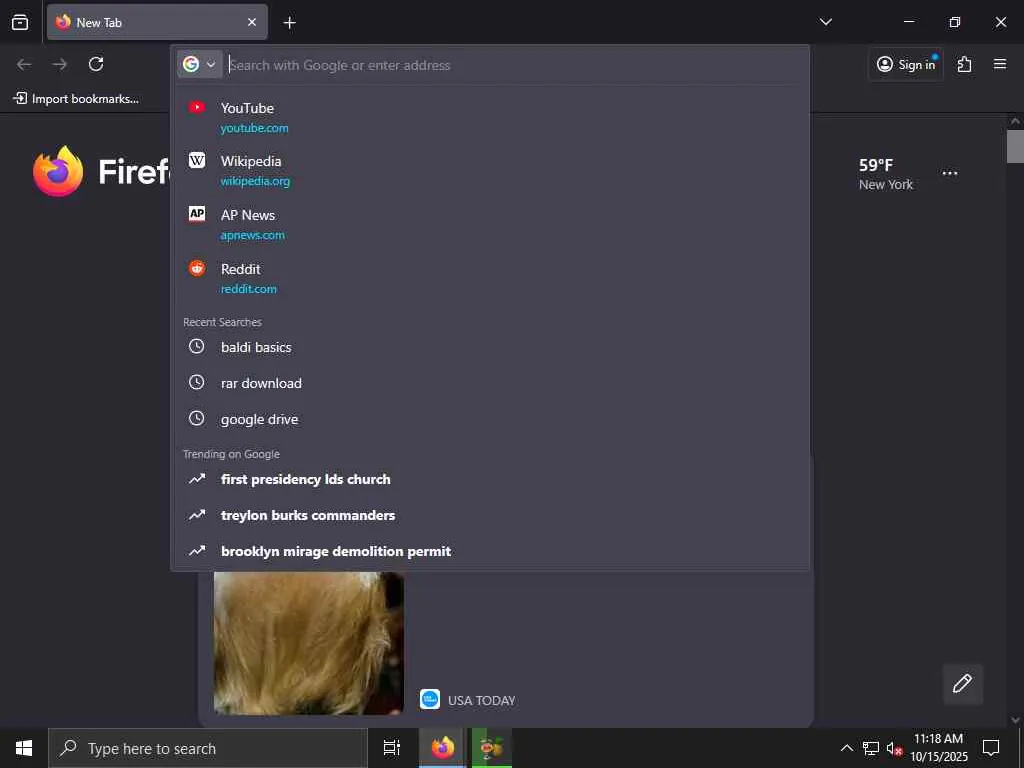Open the Wikipedia suggestion

coord(490,171)
